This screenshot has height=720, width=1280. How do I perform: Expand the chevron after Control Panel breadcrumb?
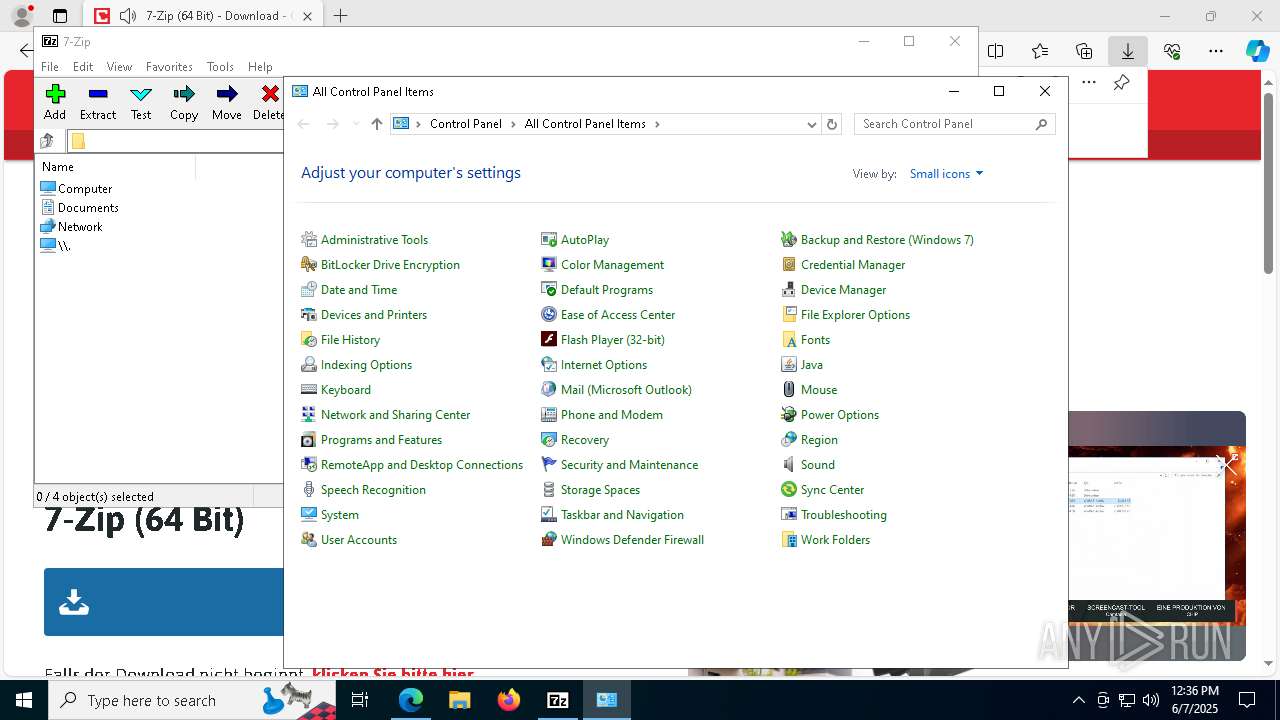pos(513,124)
